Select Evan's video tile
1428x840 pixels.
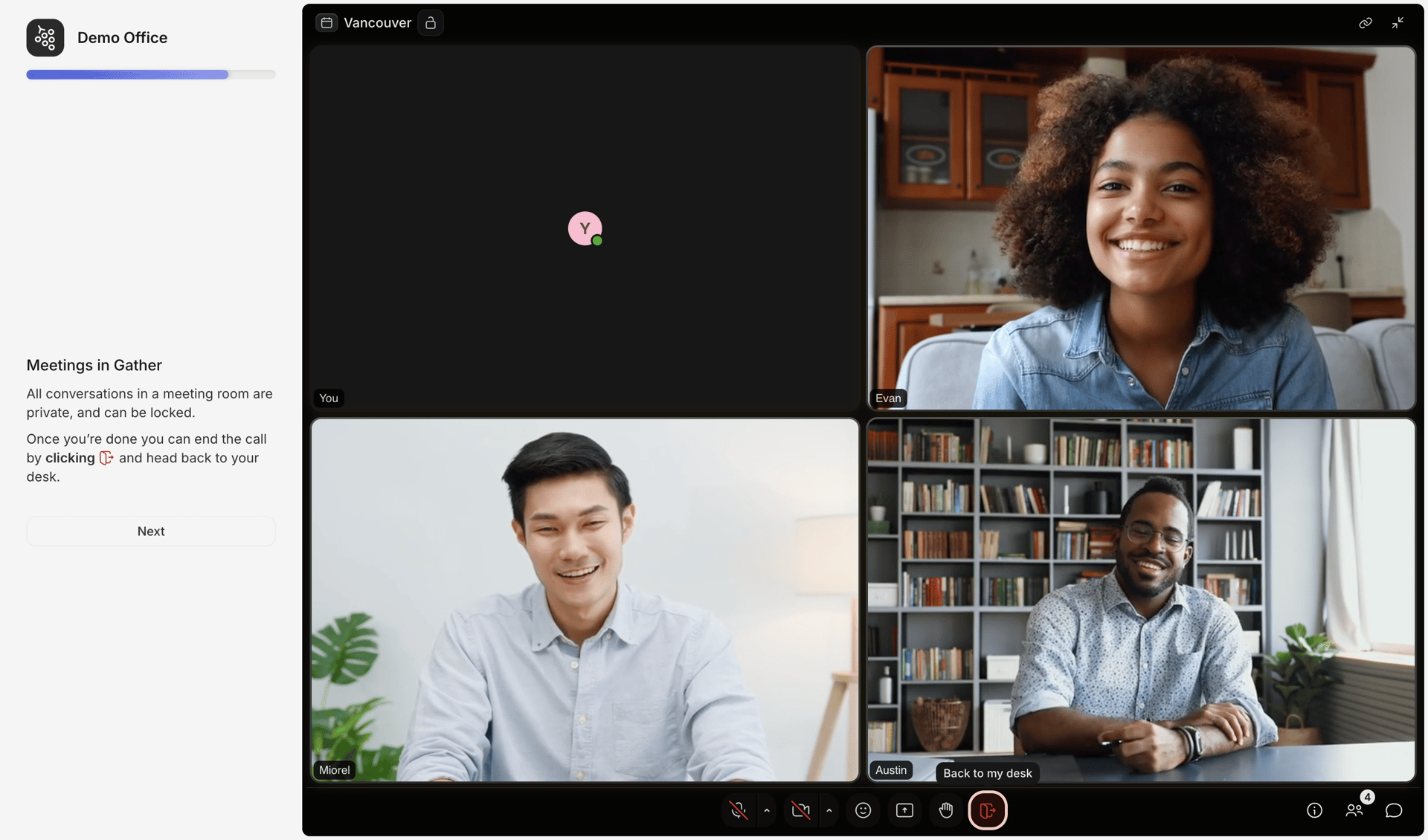1142,228
